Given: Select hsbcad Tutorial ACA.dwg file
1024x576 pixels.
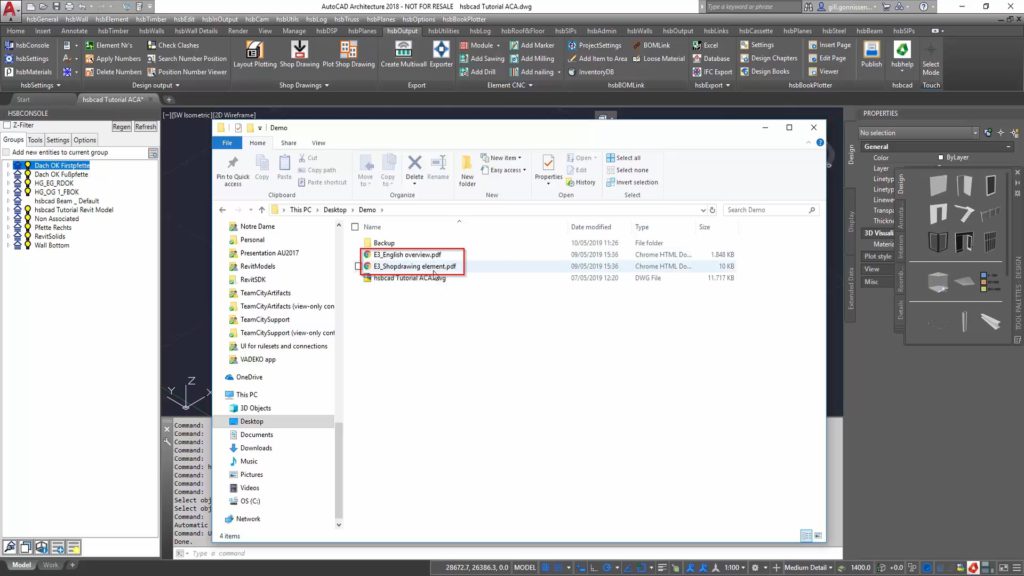Looking at the screenshot, I should click(x=409, y=278).
